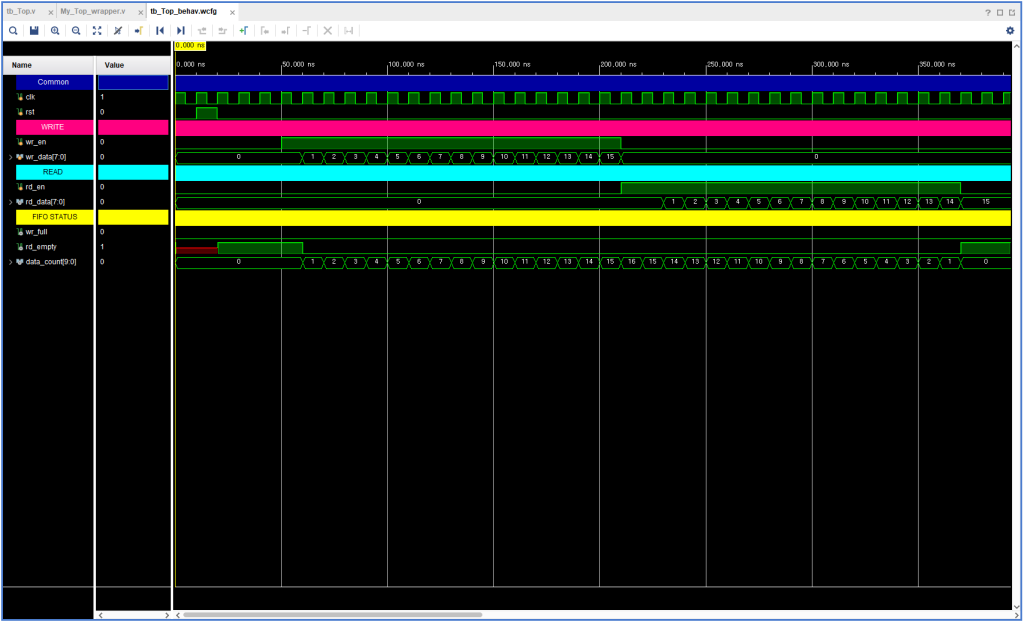1024x622 pixels.
Task: Click the data_count waveform segment labeled 16
Action: [631, 262]
